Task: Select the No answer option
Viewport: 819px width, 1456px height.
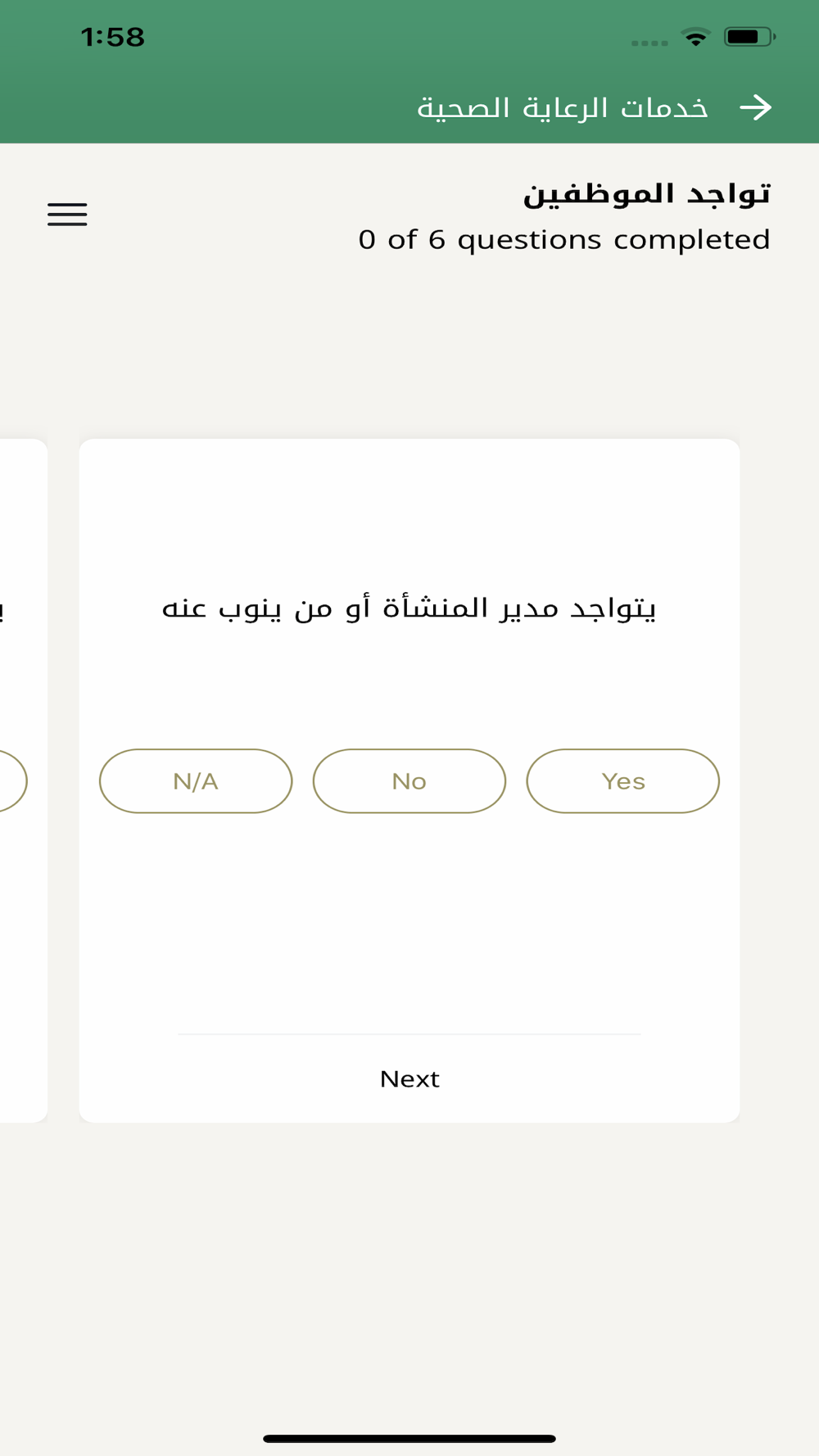Action: tap(409, 780)
